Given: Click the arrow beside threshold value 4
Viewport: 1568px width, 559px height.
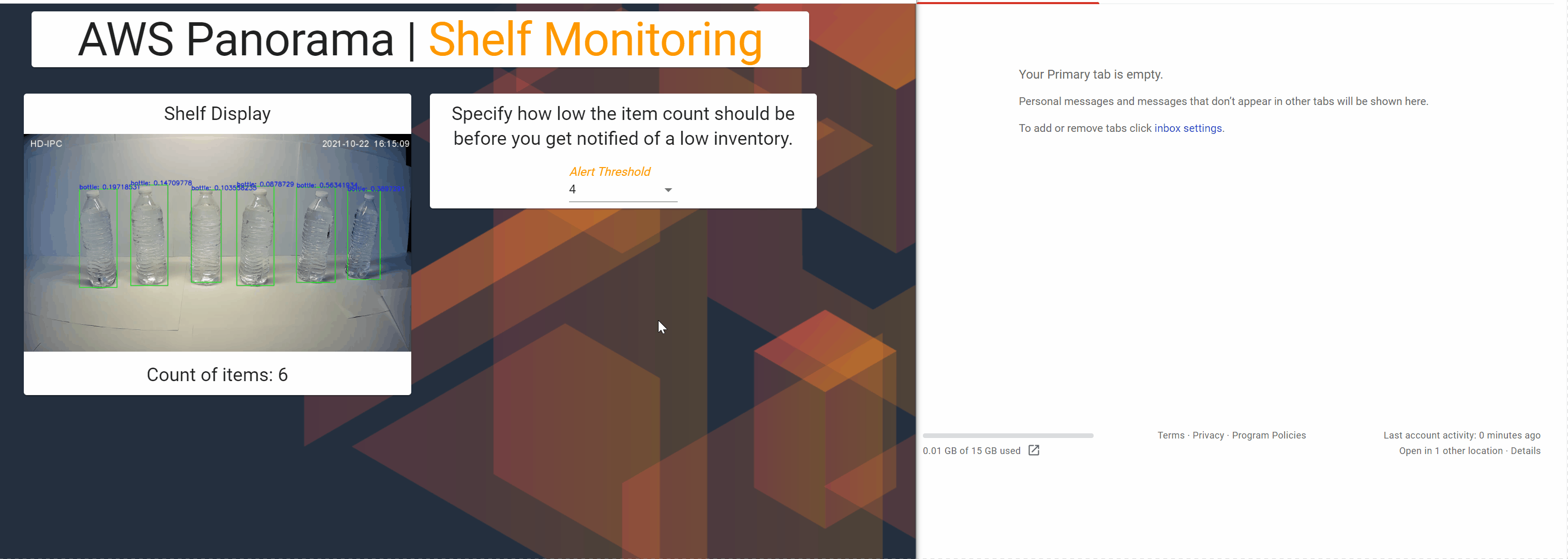Looking at the screenshot, I should (x=668, y=190).
